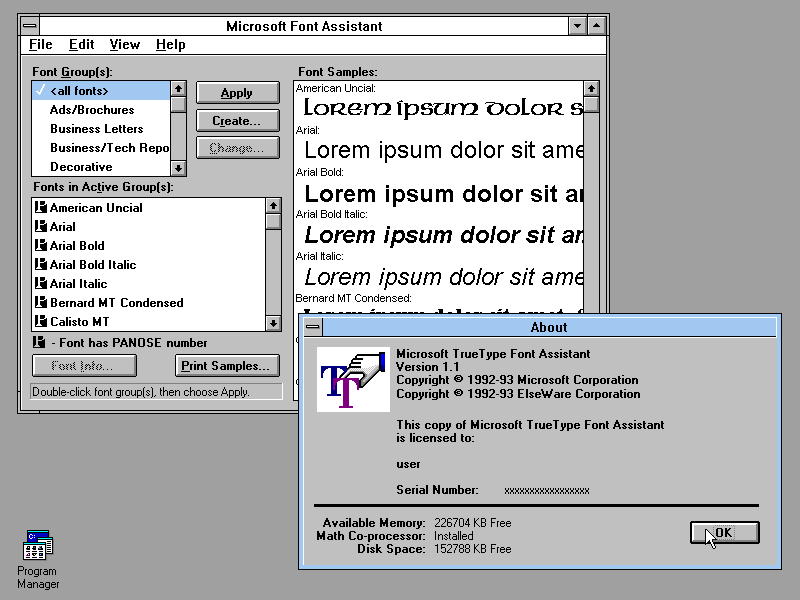Image resolution: width=800 pixels, height=600 pixels.
Task: Open the View menu
Action: [124, 45]
